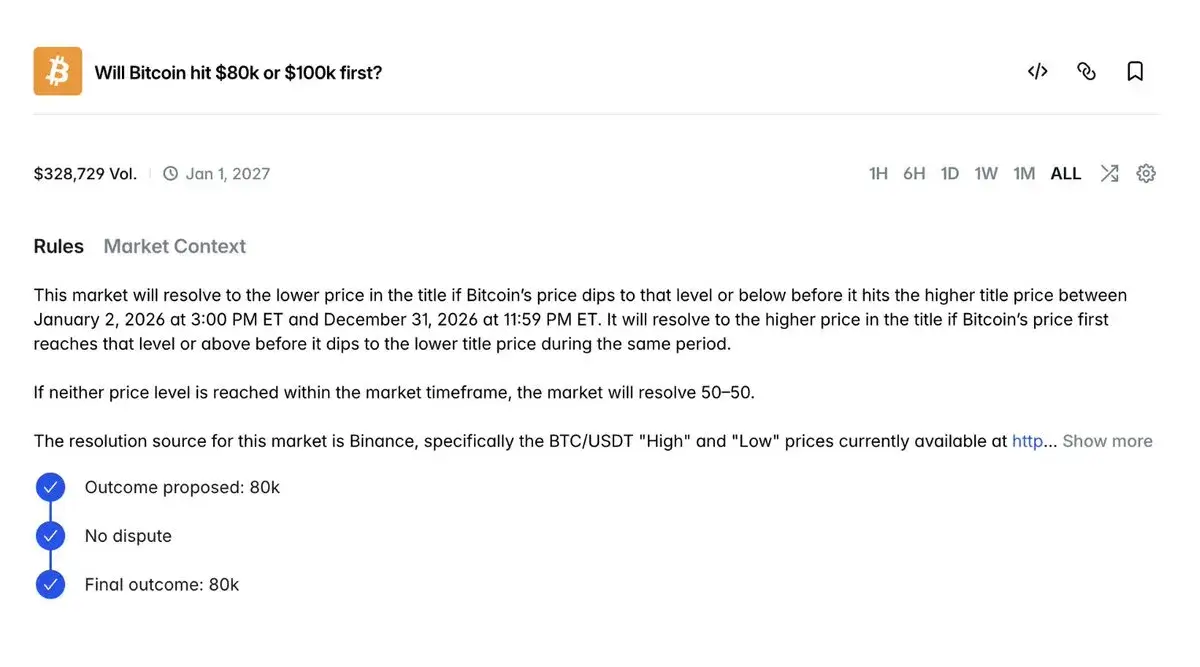This screenshot has height=667, width=1200.
Task: Click the Outcome proposed checkmark circle
Action: click(x=50, y=488)
